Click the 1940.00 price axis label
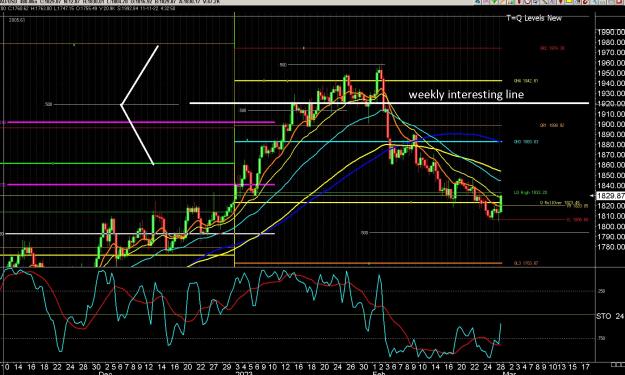 click(x=611, y=83)
